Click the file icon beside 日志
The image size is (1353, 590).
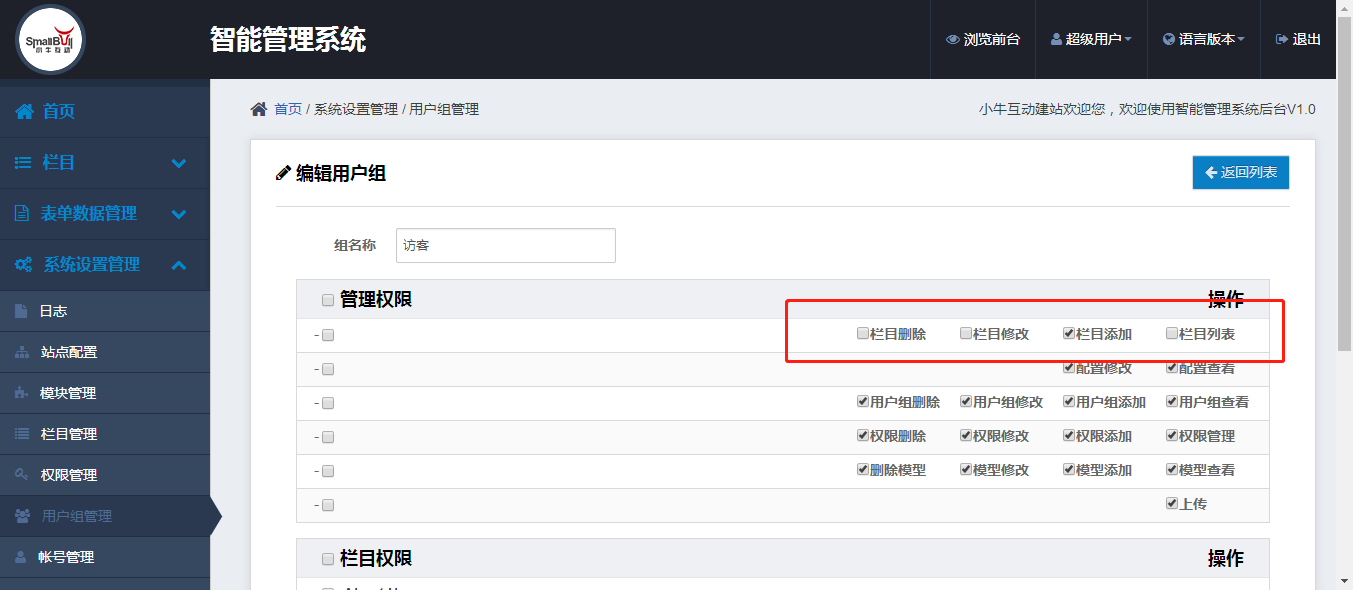coord(21,311)
